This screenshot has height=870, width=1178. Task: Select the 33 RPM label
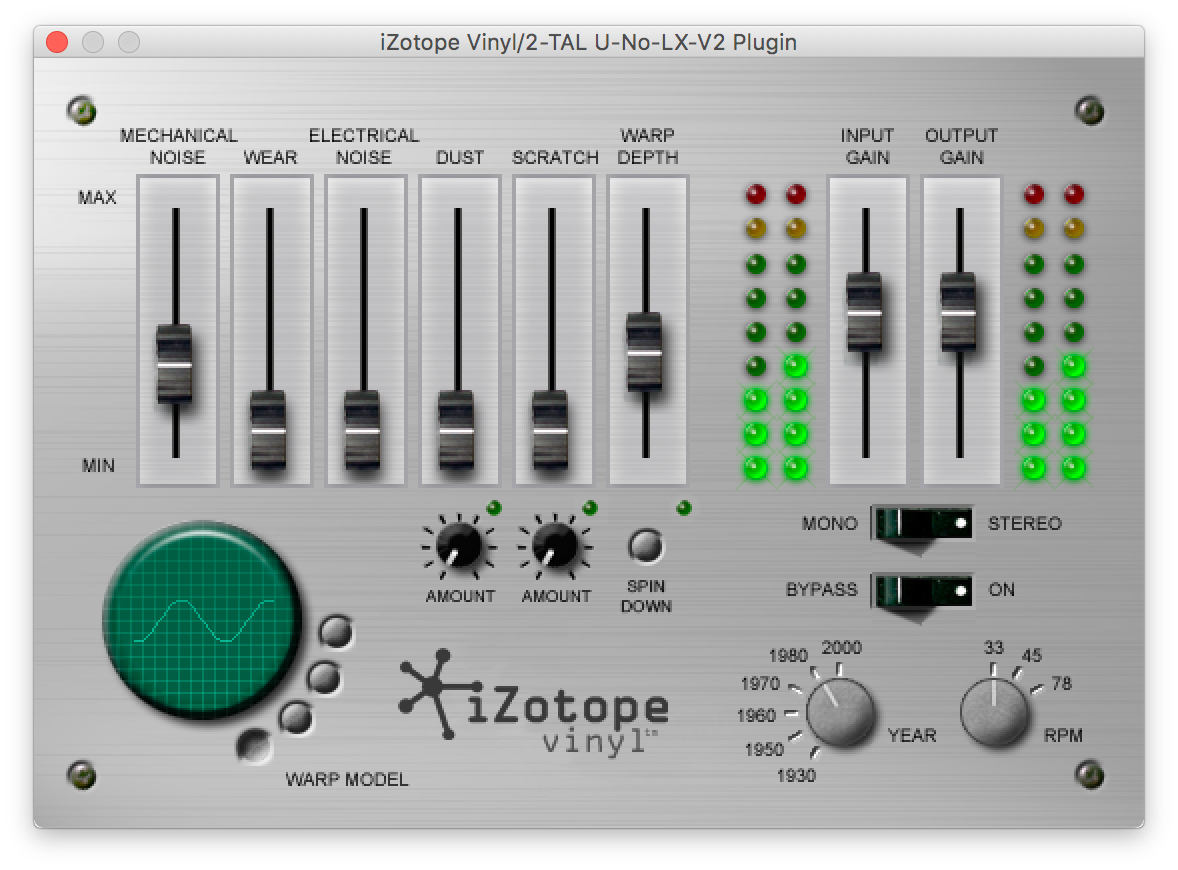point(993,648)
